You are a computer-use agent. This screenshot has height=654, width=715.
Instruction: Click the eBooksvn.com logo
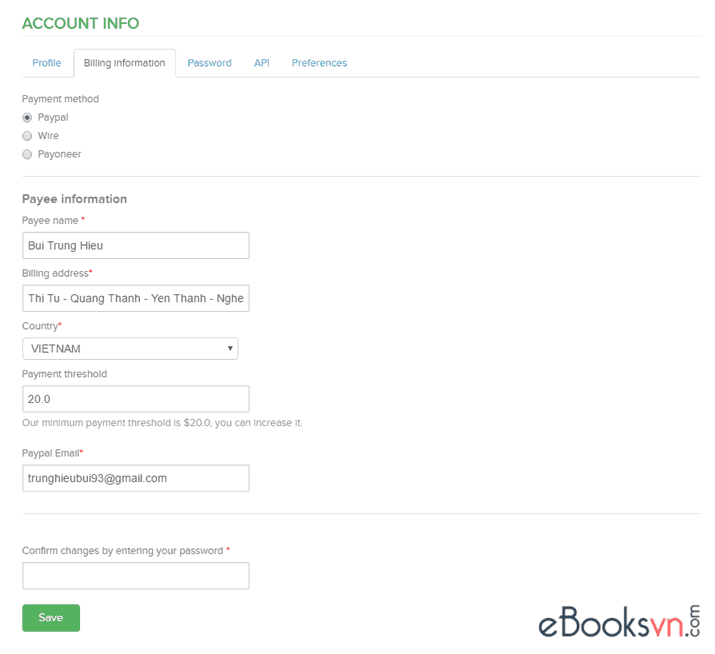click(620, 621)
